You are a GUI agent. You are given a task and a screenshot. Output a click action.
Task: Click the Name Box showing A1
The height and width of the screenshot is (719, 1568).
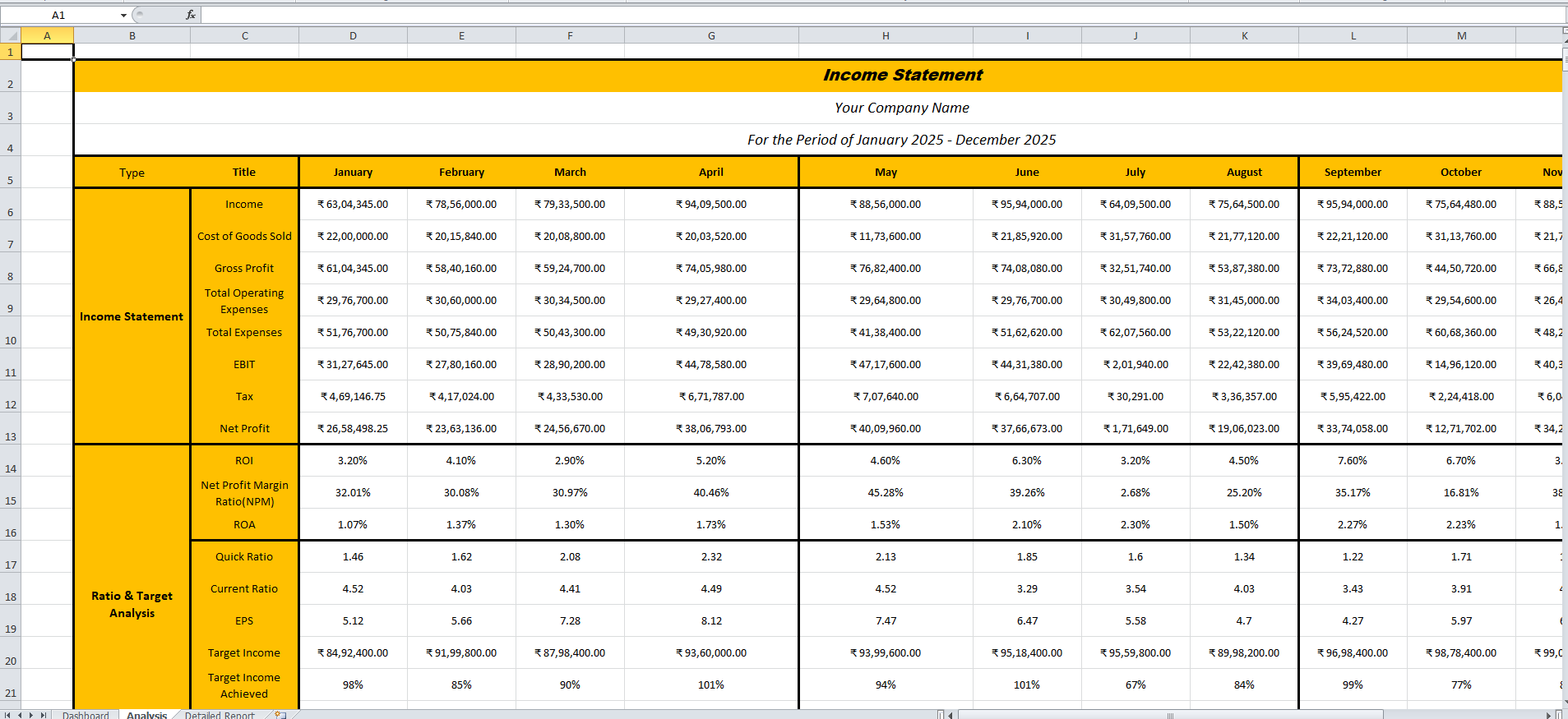click(58, 15)
